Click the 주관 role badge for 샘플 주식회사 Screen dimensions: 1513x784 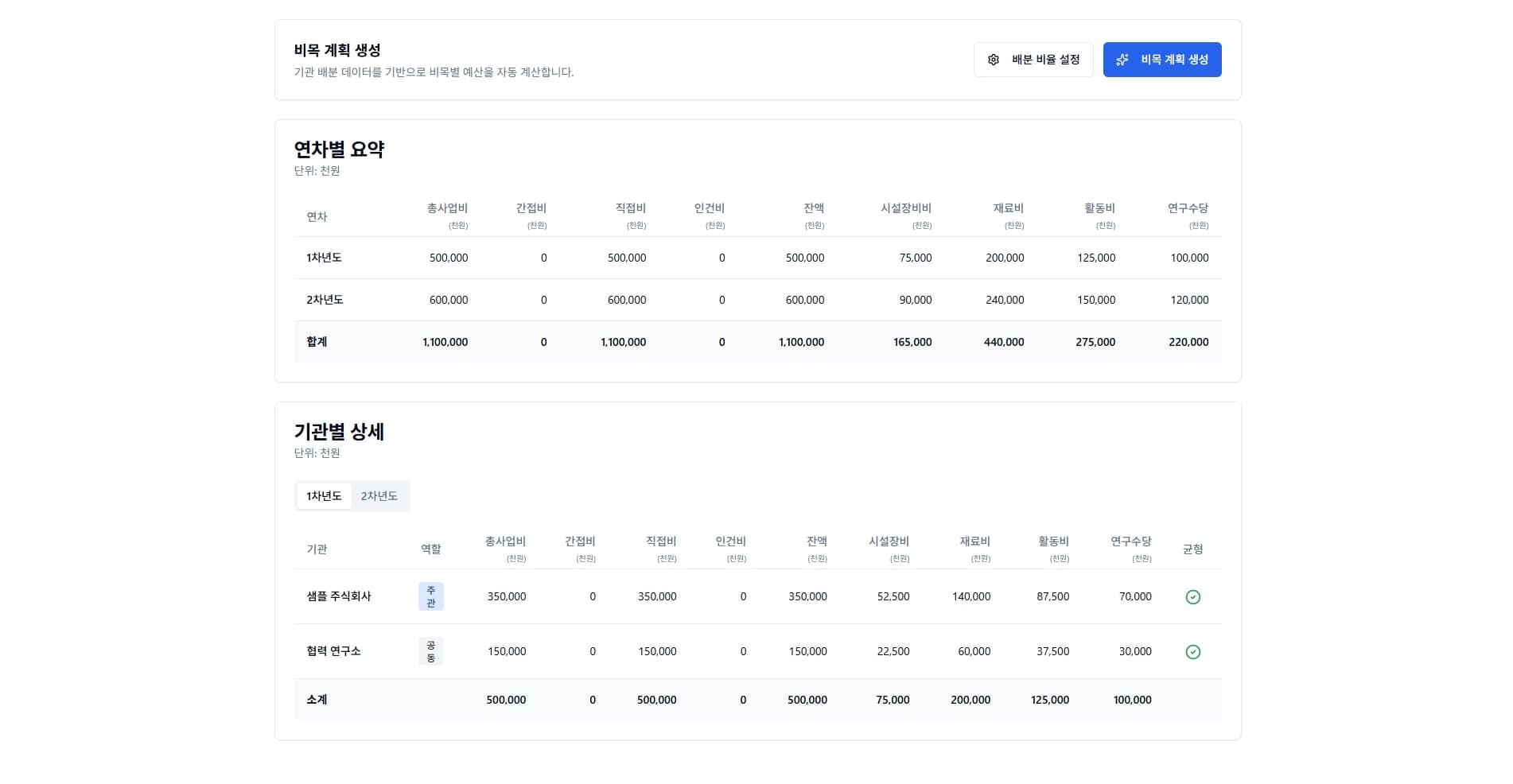click(431, 596)
